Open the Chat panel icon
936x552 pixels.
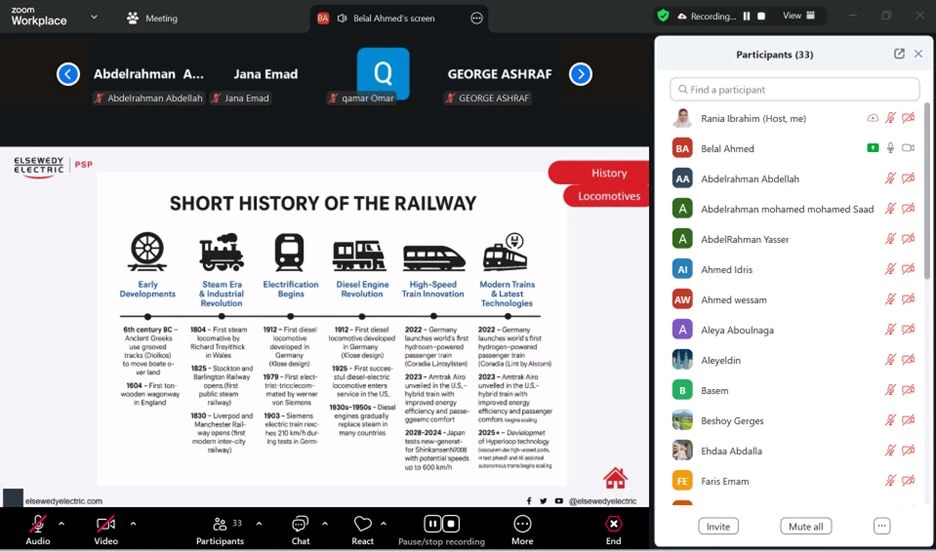(x=300, y=524)
